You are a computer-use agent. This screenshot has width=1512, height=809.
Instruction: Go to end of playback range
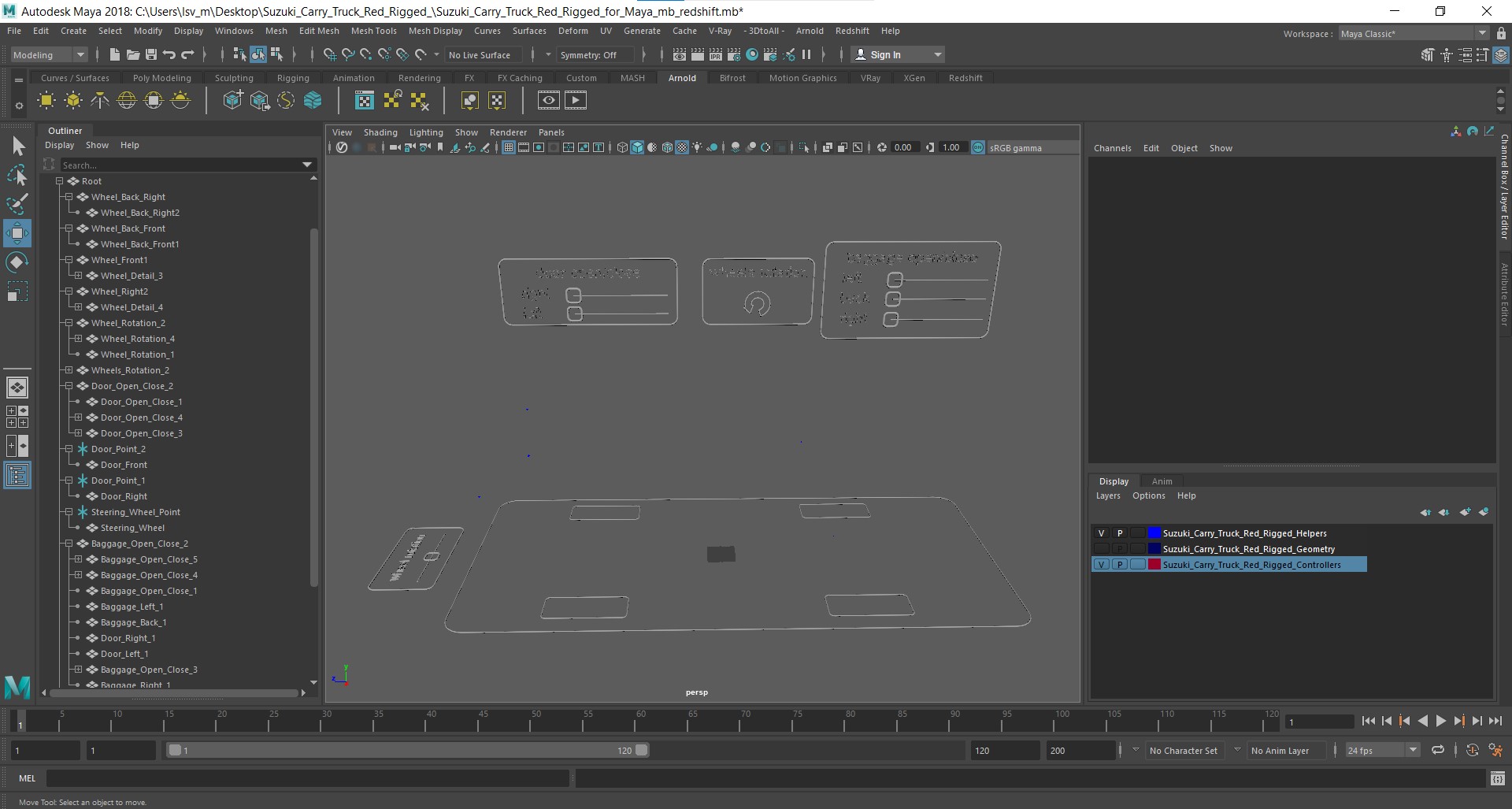[x=1495, y=721]
